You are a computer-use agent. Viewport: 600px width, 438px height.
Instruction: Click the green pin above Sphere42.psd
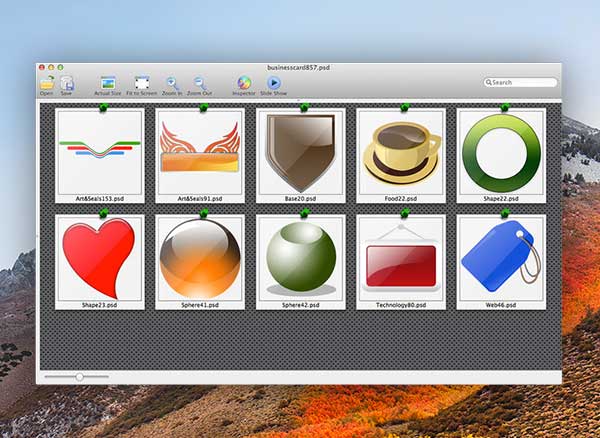coord(305,213)
